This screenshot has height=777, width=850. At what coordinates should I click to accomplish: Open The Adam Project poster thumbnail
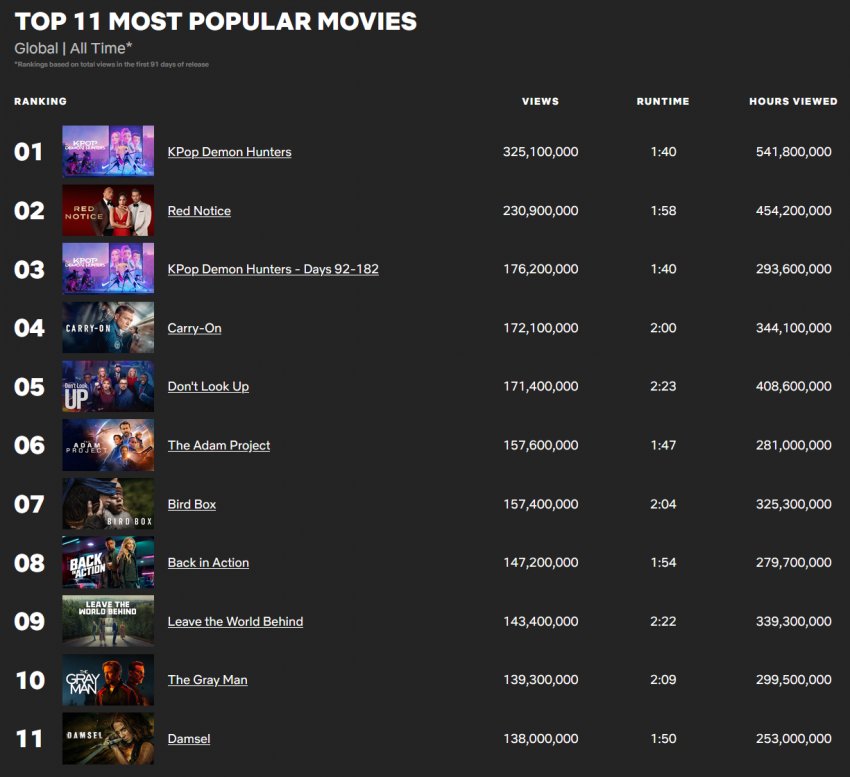[108, 445]
